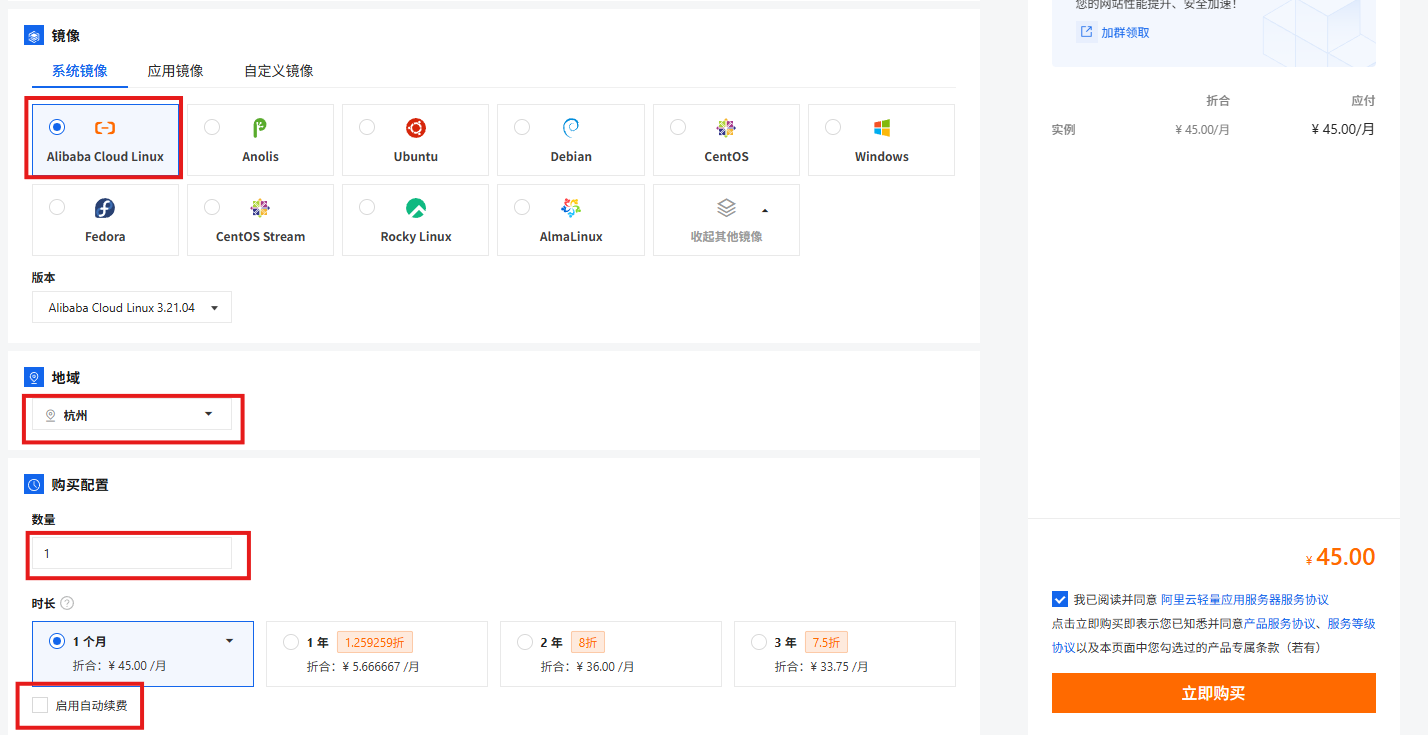Select the CentOS Stream radio button
Image resolution: width=1428 pixels, height=735 pixels.
click(x=212, y=207)
